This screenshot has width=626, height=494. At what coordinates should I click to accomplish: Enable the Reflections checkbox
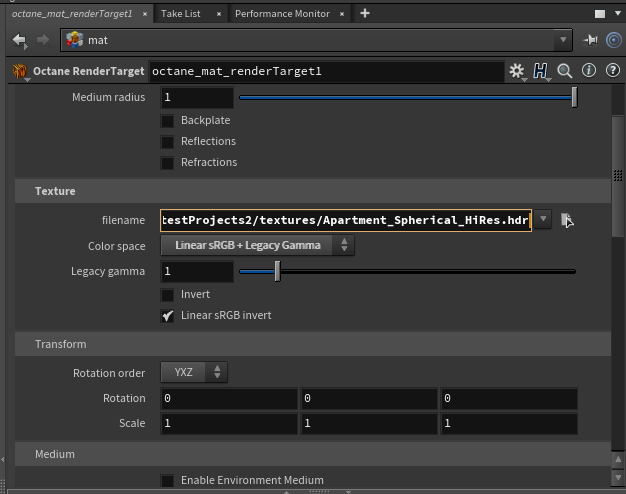tap(167, 142)
